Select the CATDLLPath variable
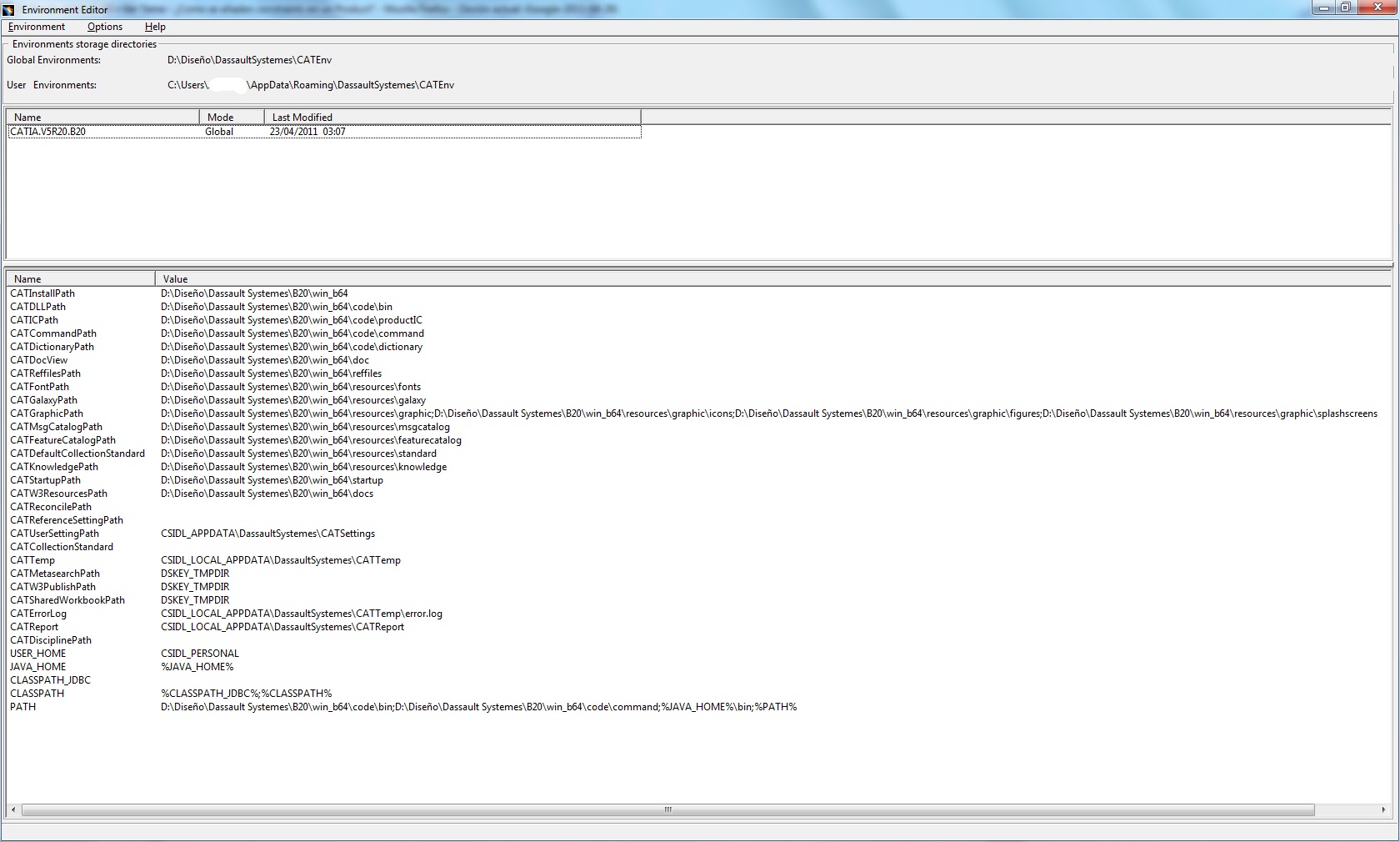 (37, 307)
